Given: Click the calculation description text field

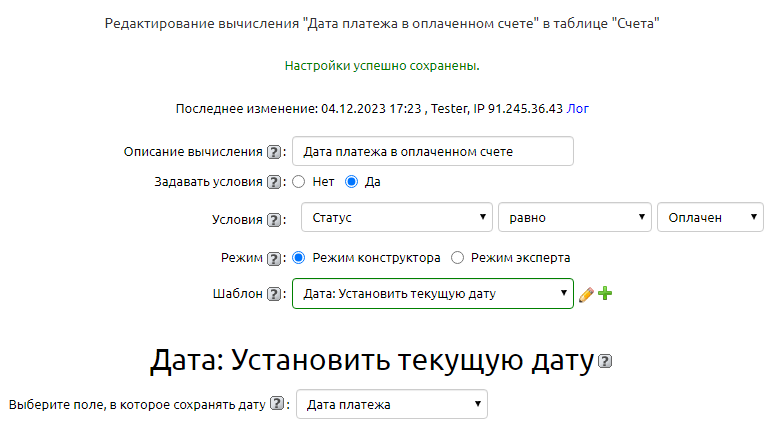Looking at the screenshot, I should pos(432,151).
